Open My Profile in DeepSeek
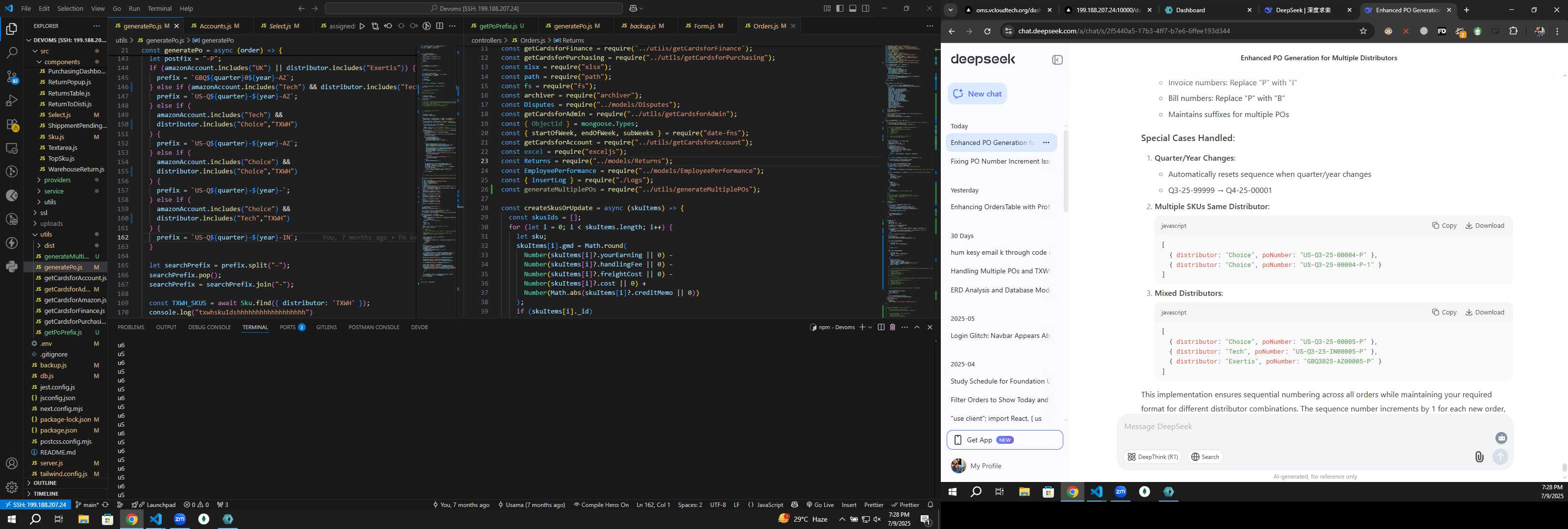The height and width of the screenshot is (529, 1568). coord(977,466)
